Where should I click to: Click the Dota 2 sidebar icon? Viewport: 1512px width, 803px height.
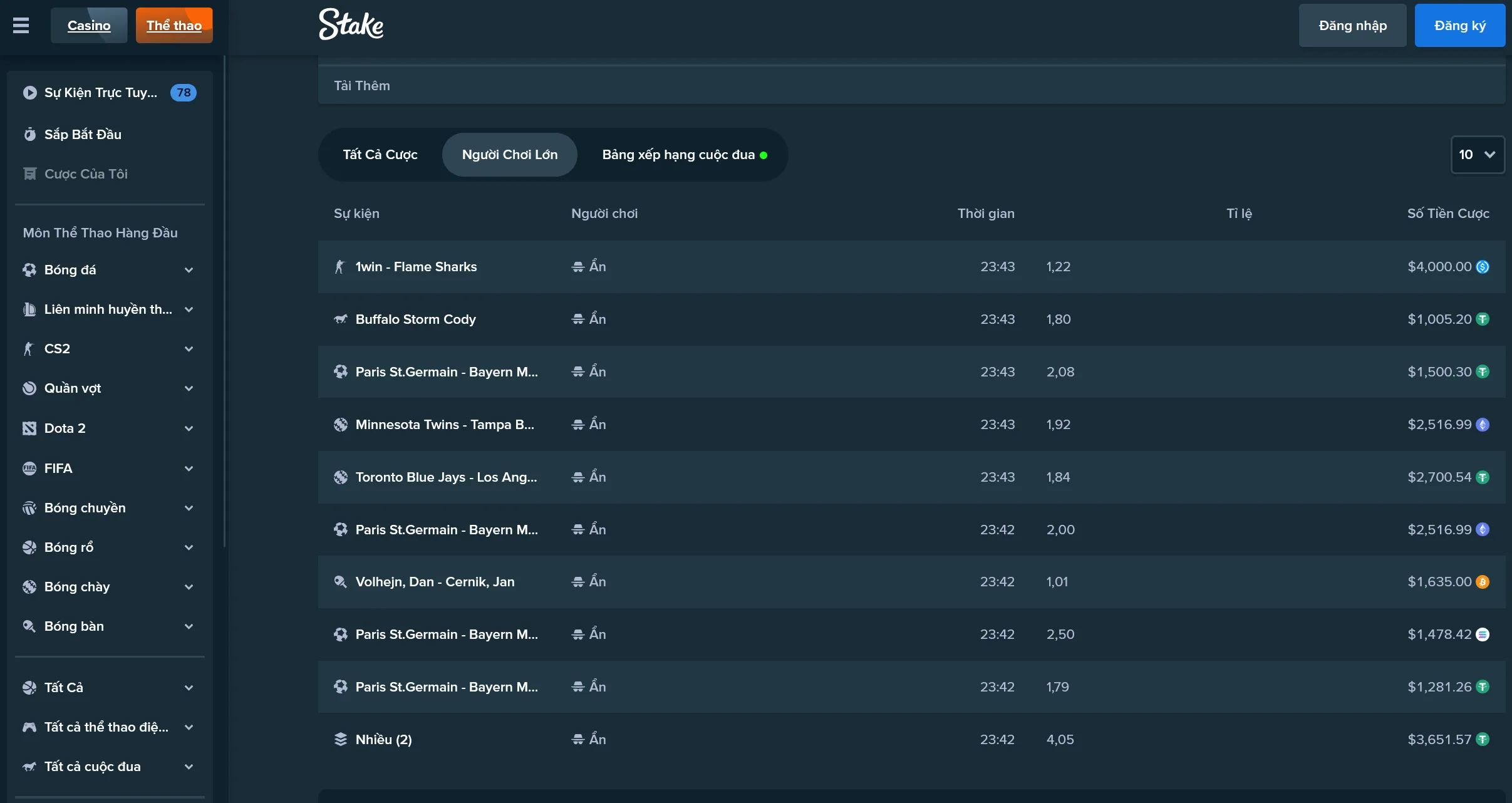pyautogui.click(x=29, y=428)
